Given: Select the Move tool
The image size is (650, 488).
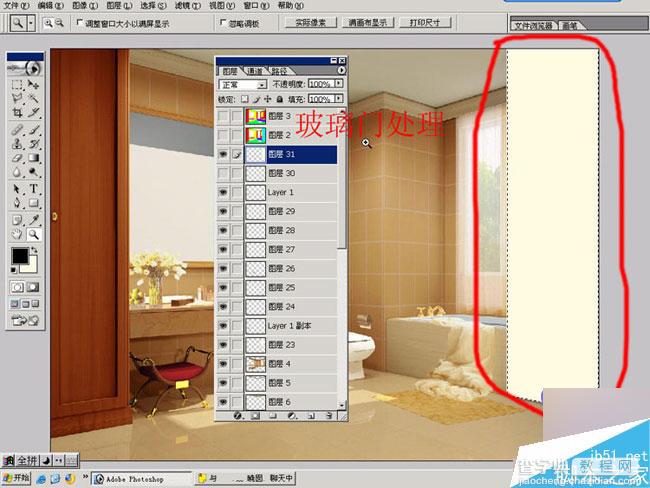Looking at the screenshot, I should (33, 85).
